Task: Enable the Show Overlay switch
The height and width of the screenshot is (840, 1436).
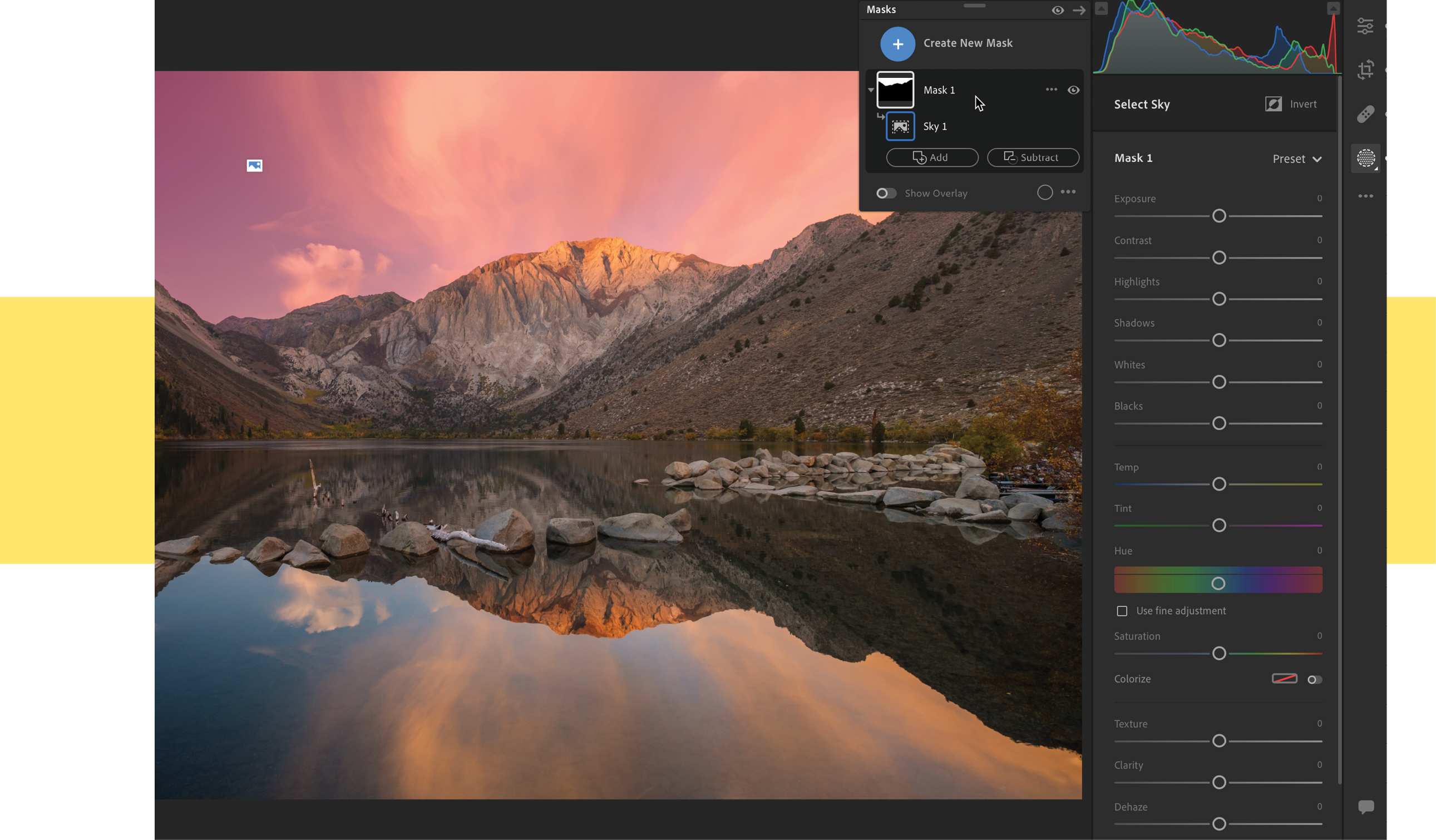Action: click(886, 193)
